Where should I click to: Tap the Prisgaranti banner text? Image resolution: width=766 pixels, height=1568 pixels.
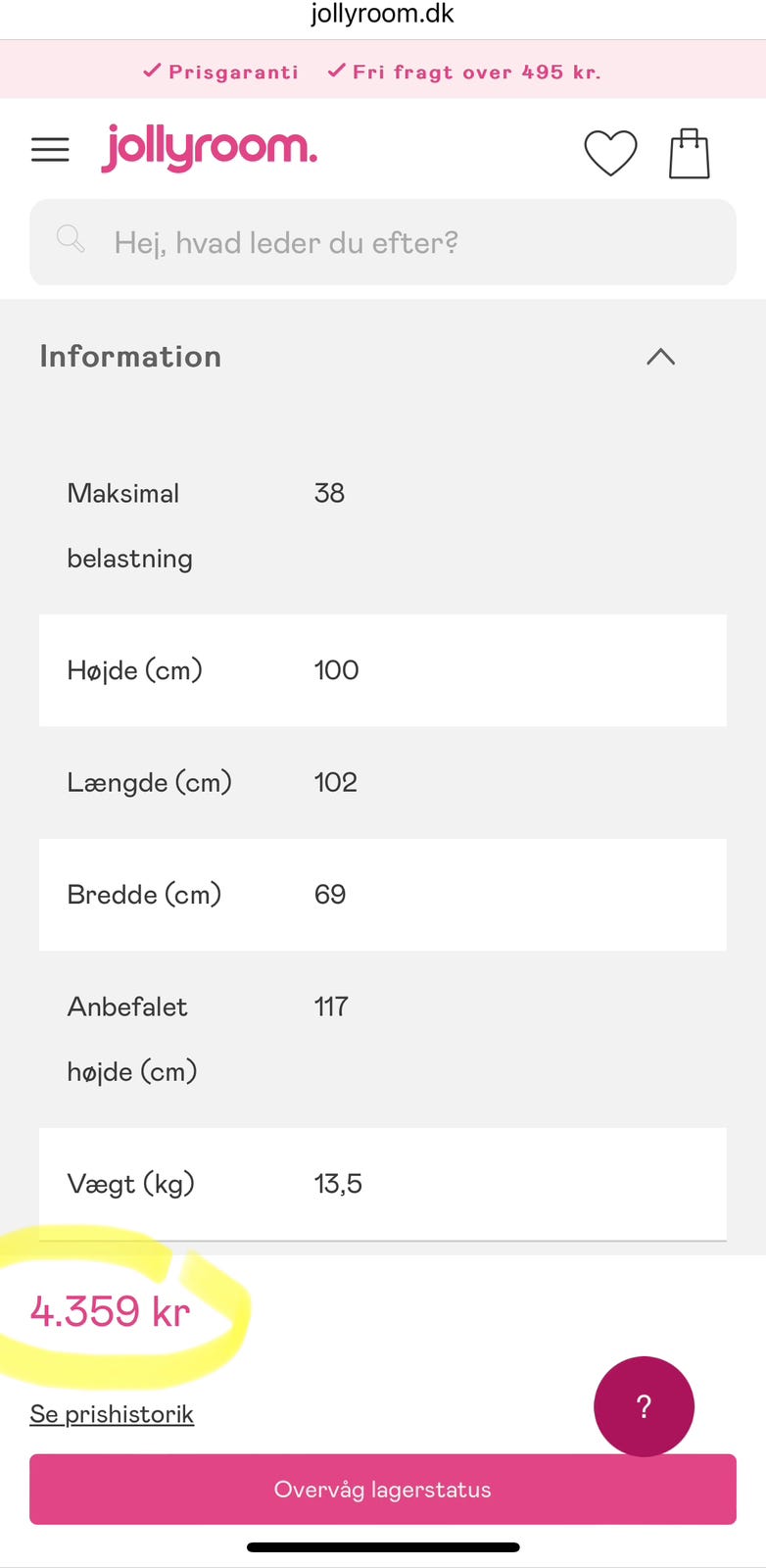pyautogui.click(x=221, y=72)
